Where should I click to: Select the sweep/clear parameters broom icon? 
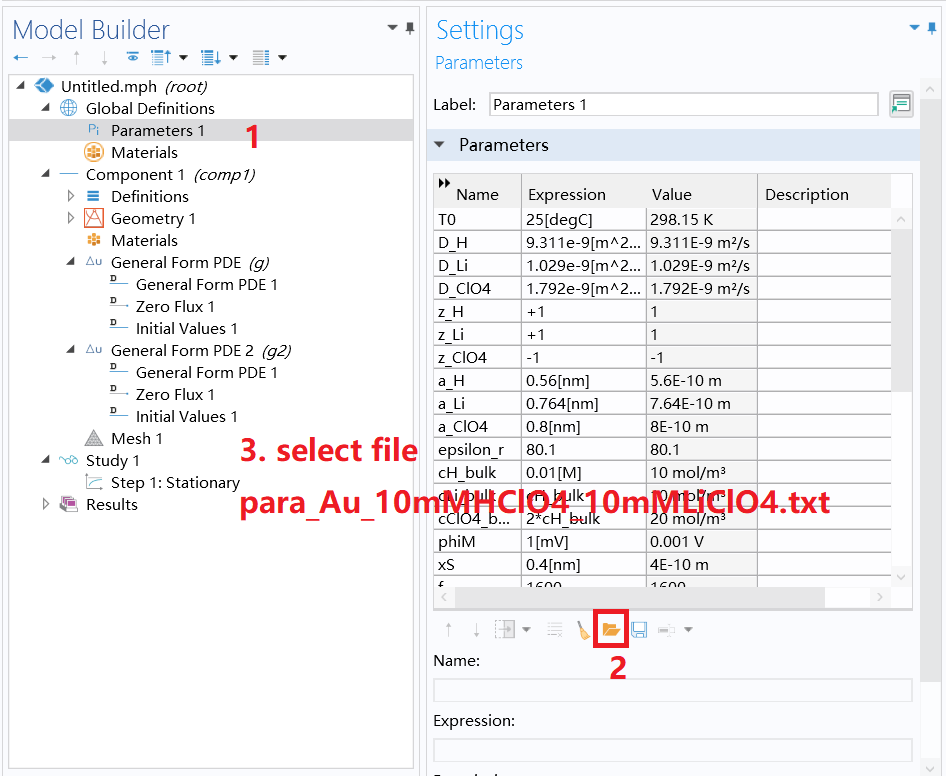583,628
